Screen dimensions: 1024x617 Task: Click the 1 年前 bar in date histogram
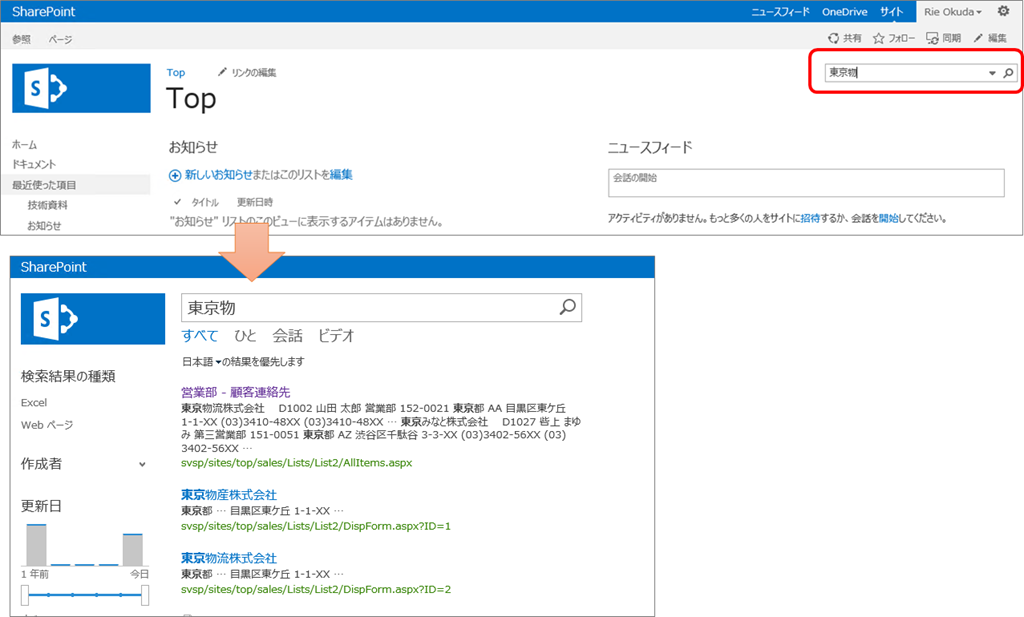click(37, 545)
